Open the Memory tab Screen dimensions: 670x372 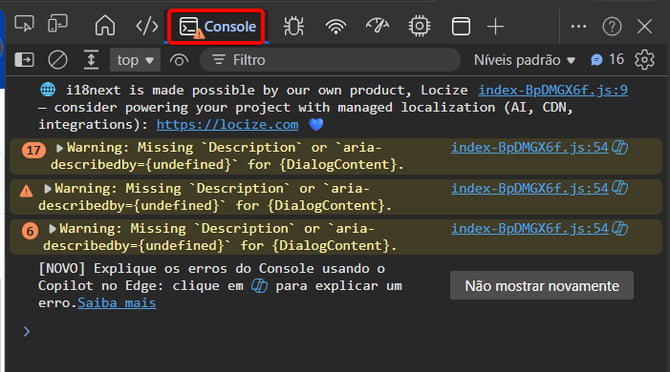pyautogui.click(x=419, y=26)
